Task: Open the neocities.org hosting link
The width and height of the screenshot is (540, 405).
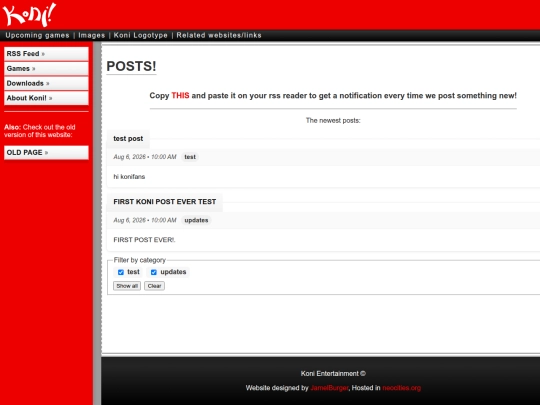Action: (x=402, y=388)
